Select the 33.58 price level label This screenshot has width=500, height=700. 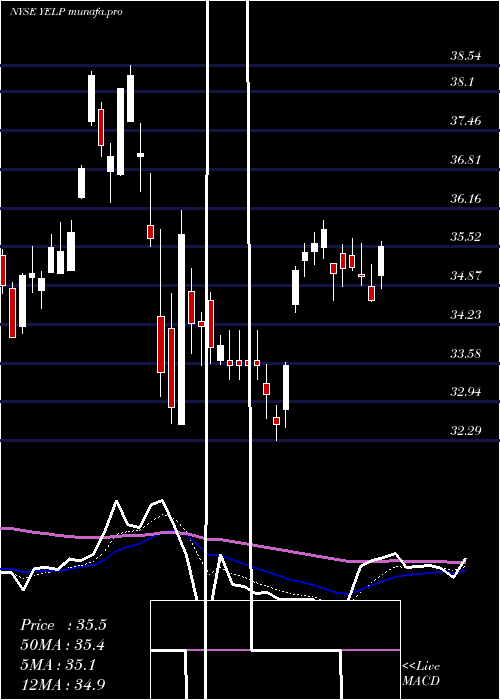point(466,354)
